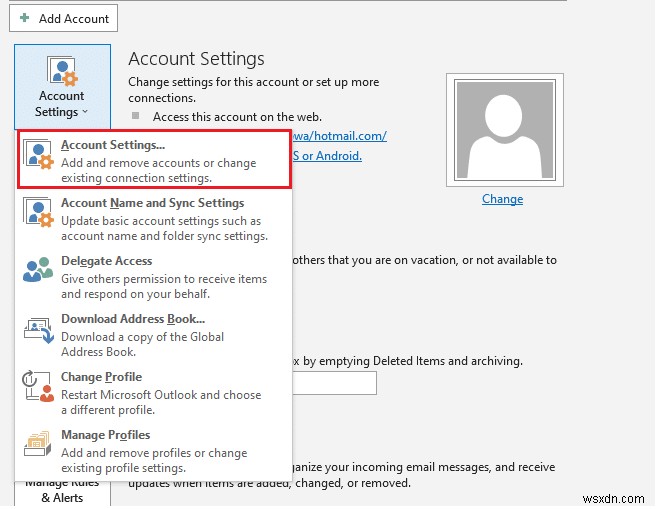Expand the Account Settings dropdown arrow

(85, 112)
